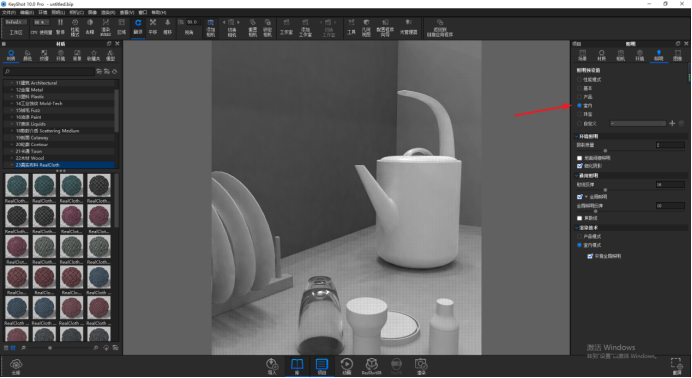The height and width of the screenshot is (378, 692).
Task: Toggle the Self Shadows (细化阴影) checkbox
Action: (x=579, y=166)
